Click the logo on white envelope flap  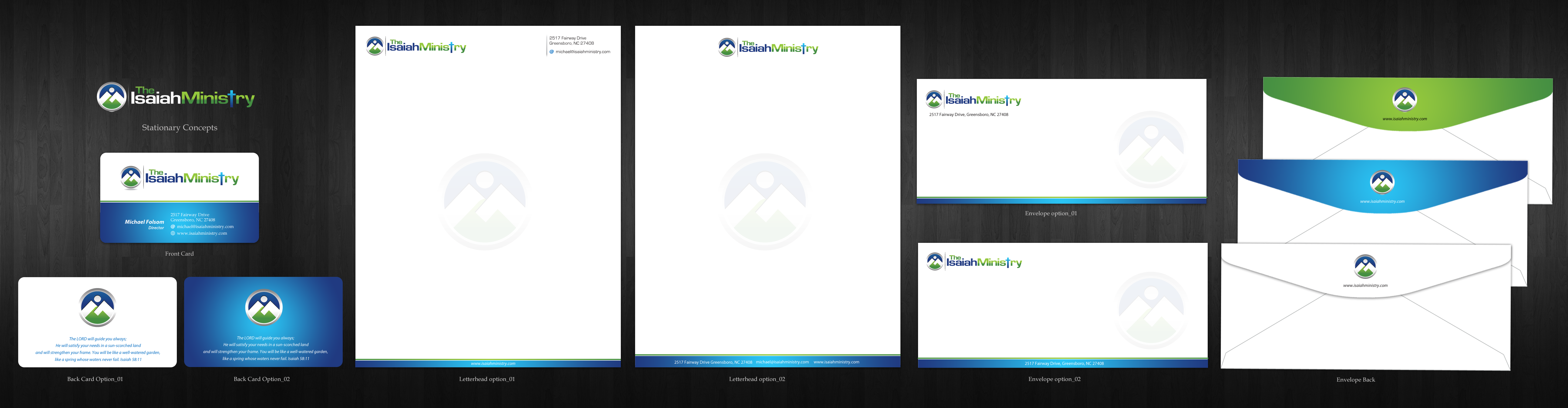[1365, 266]
